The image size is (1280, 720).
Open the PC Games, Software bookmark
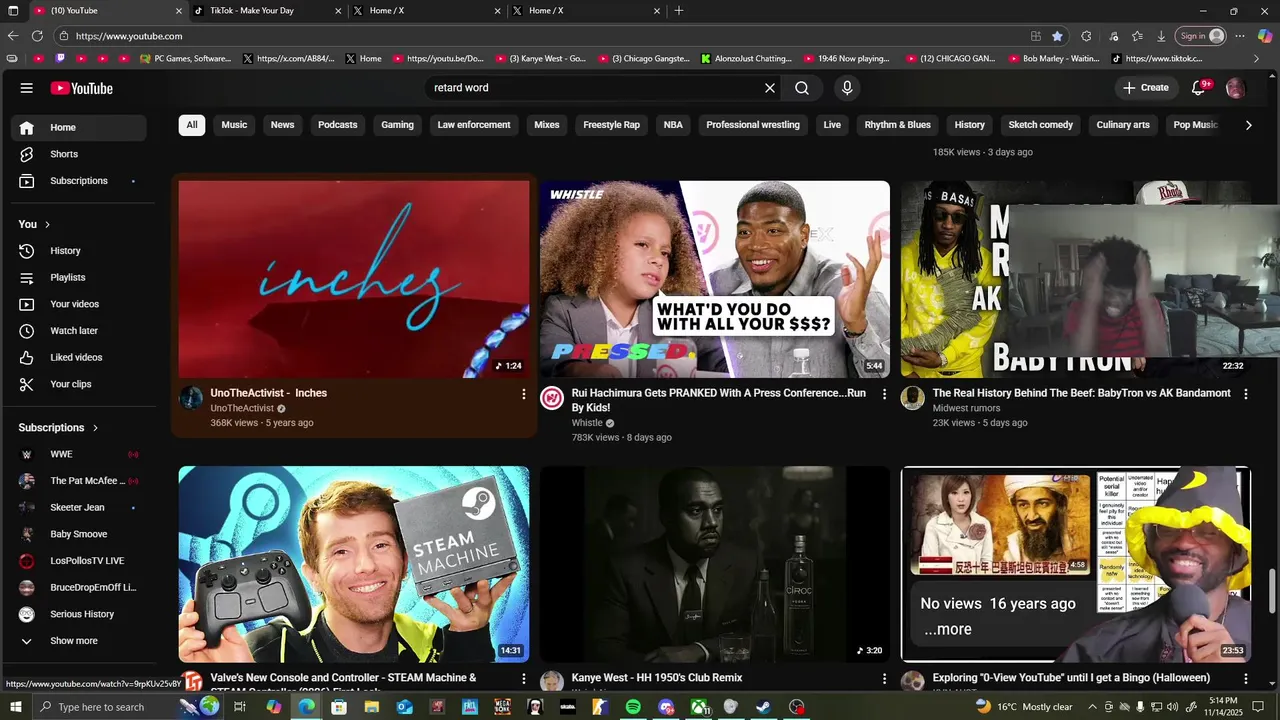pyautogui.click(x=186, y=59)
